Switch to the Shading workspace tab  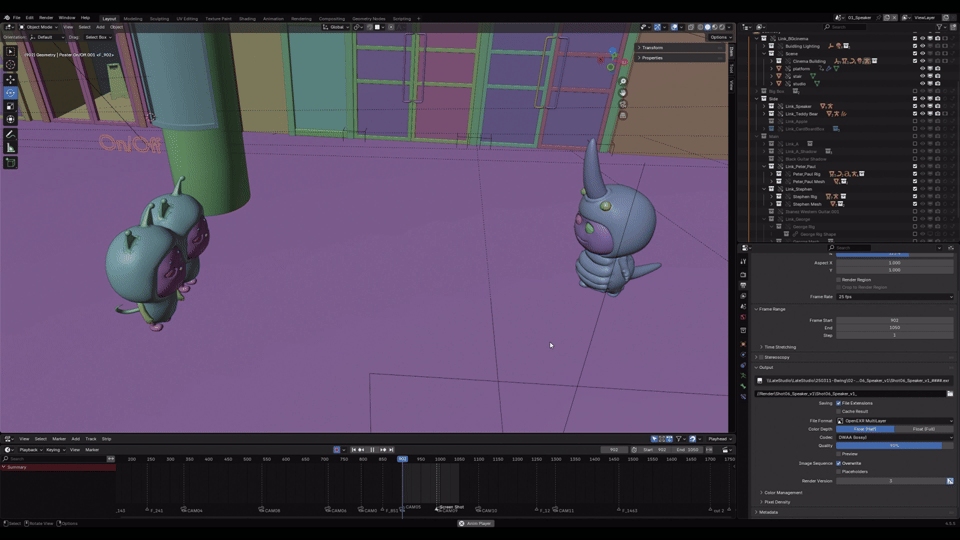(x=247, y=19)
